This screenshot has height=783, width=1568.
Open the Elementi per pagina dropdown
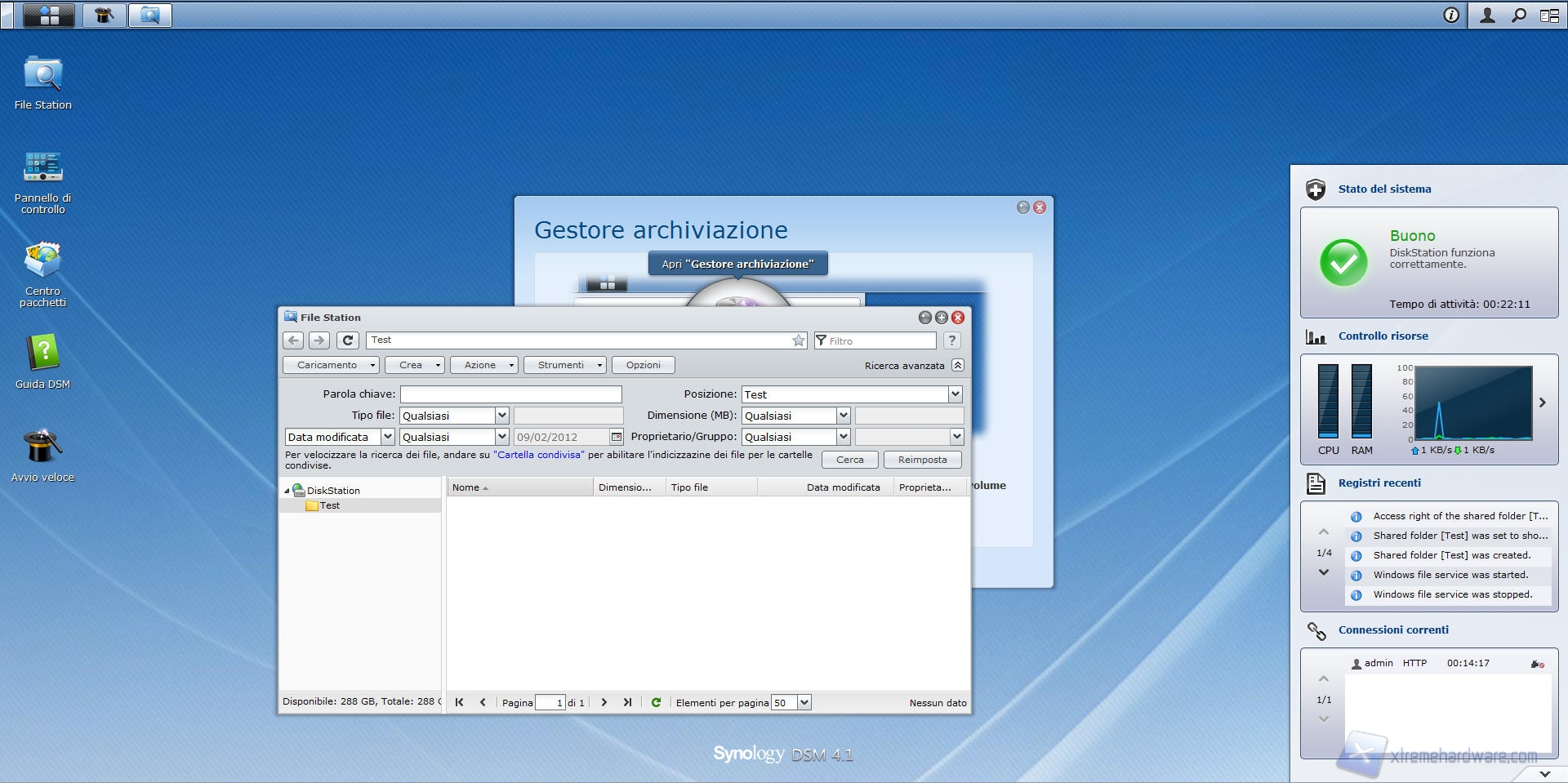click(804, 702)
